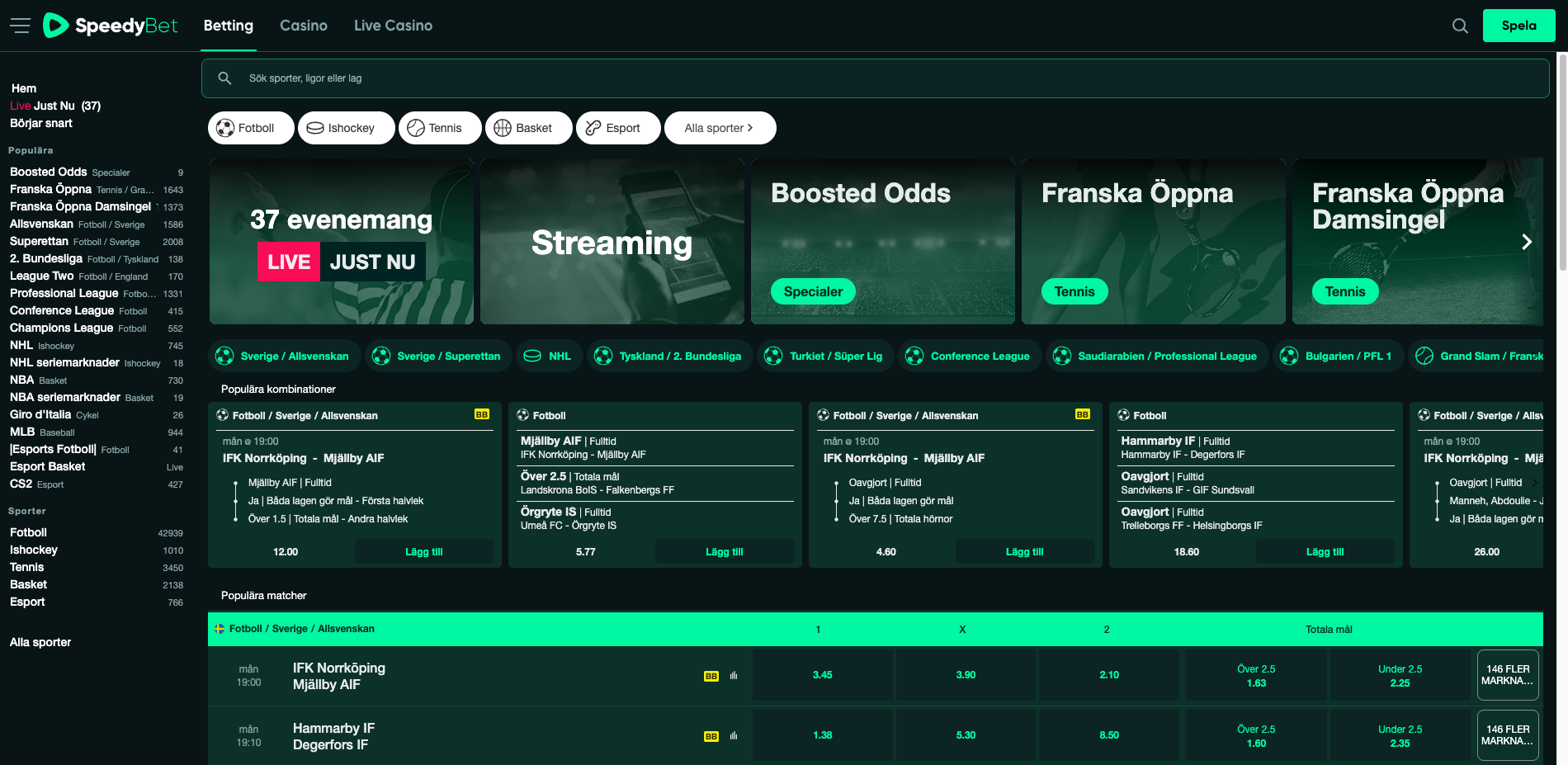Click BB badge in IFK Norrköping match row
The width and height of the screenshot is (1568, 765).
tap(711, 676)
